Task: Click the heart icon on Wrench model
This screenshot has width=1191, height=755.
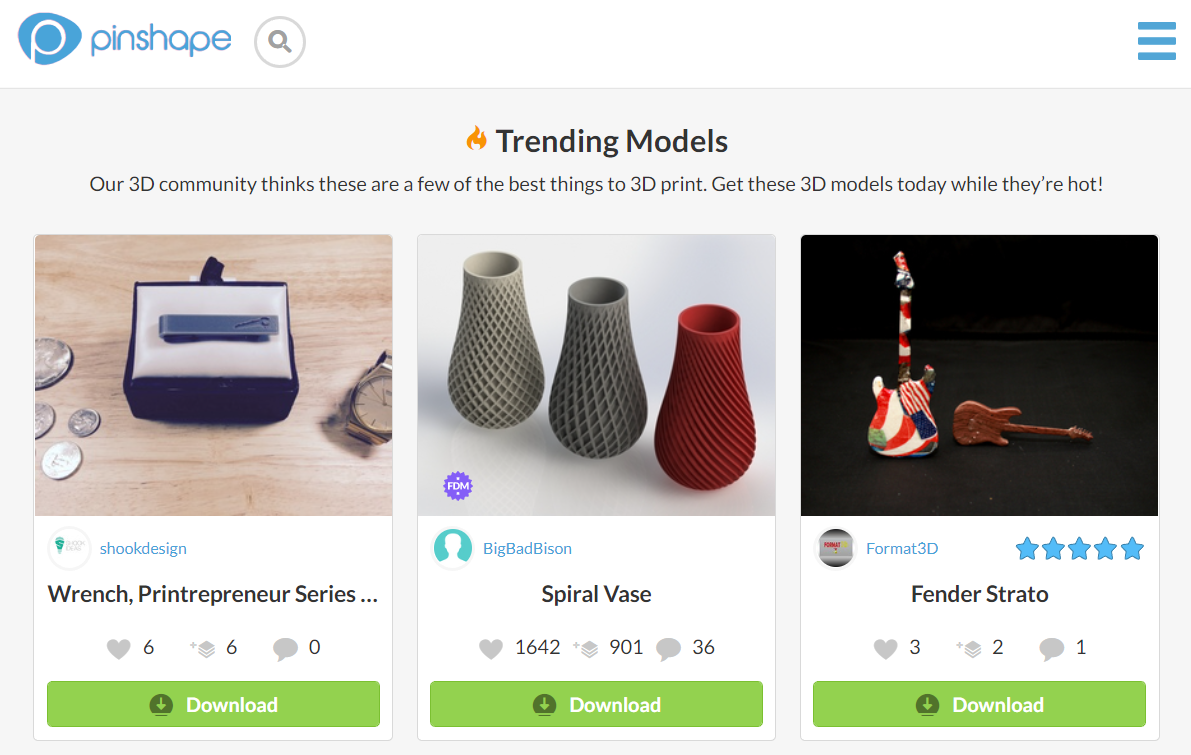Action: [119, 649]
